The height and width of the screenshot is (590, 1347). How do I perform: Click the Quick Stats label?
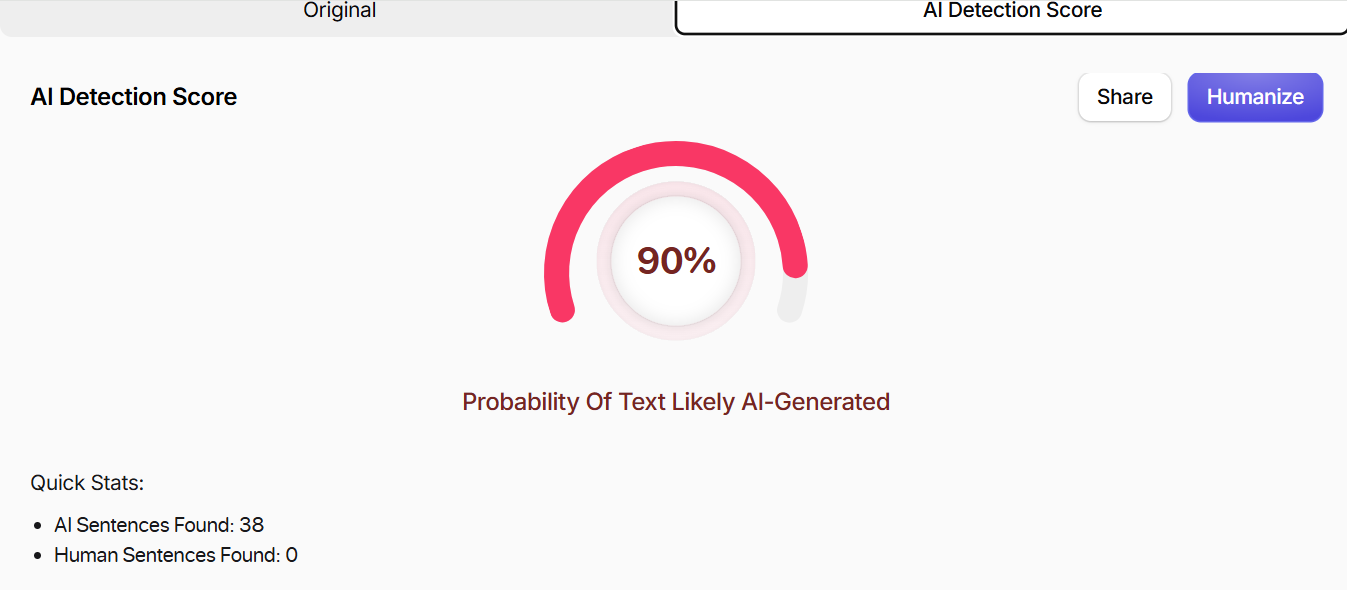pyautogui.click(x=88, y=483)
